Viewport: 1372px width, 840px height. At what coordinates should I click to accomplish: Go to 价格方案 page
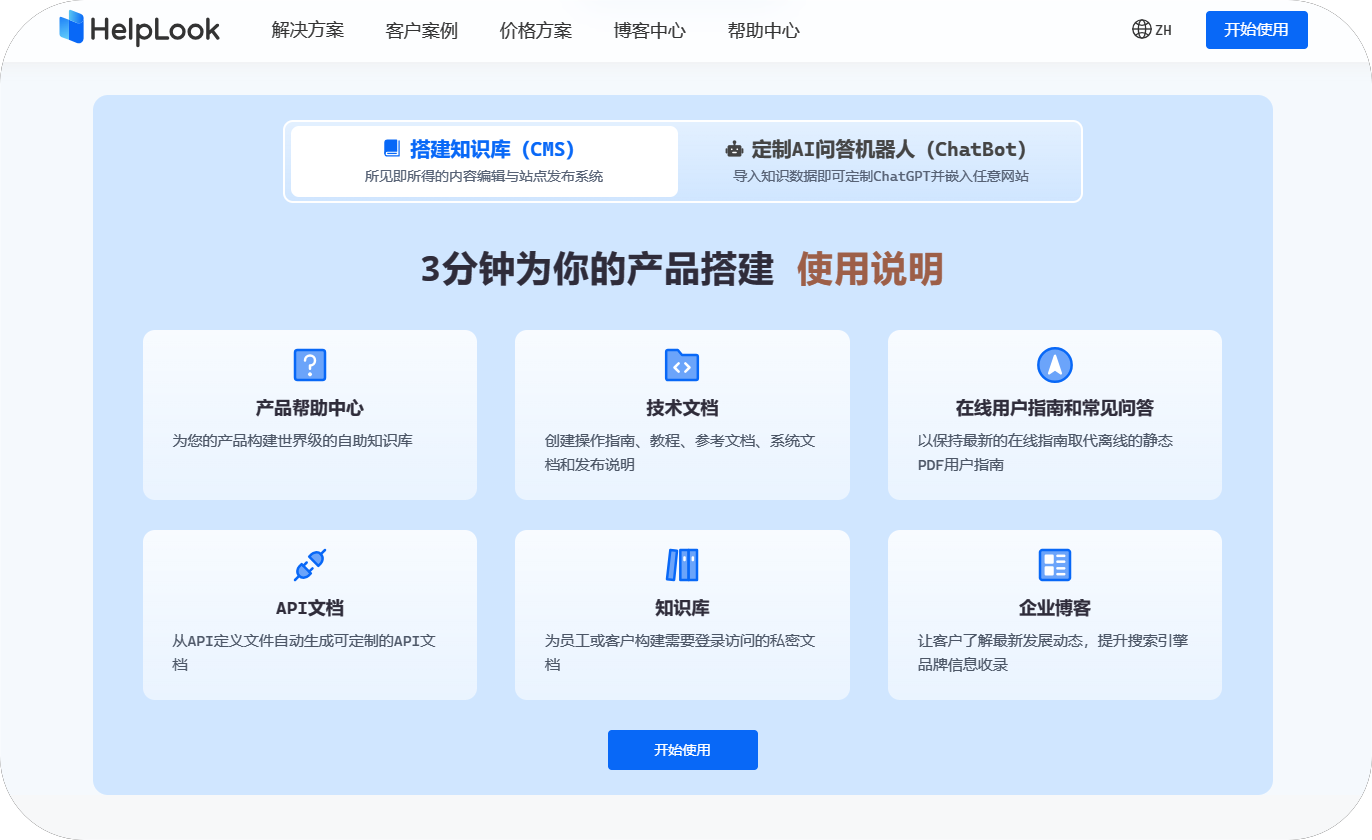(x=536, y=30)
